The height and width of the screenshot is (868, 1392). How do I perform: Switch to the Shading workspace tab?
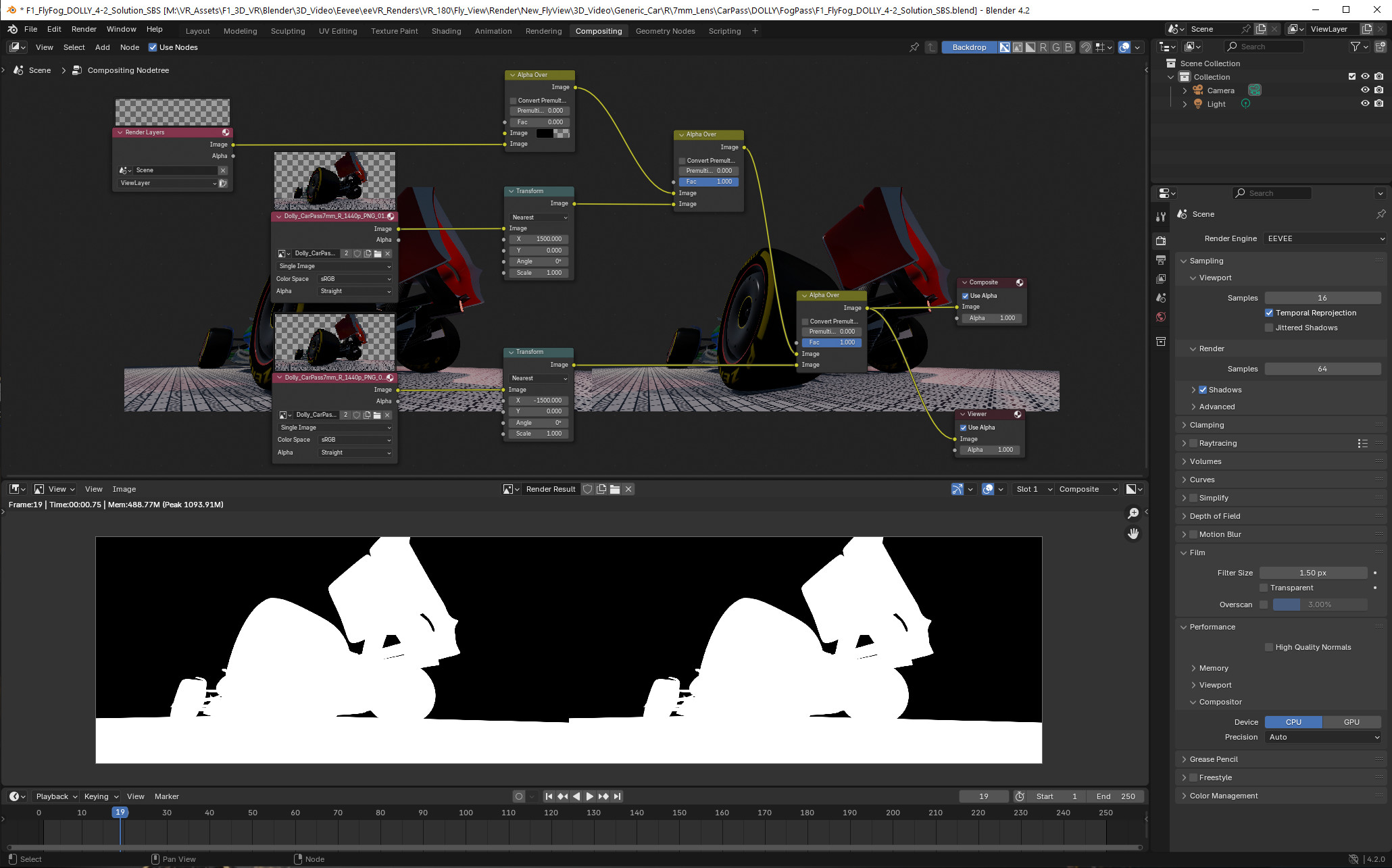[446, 31]
